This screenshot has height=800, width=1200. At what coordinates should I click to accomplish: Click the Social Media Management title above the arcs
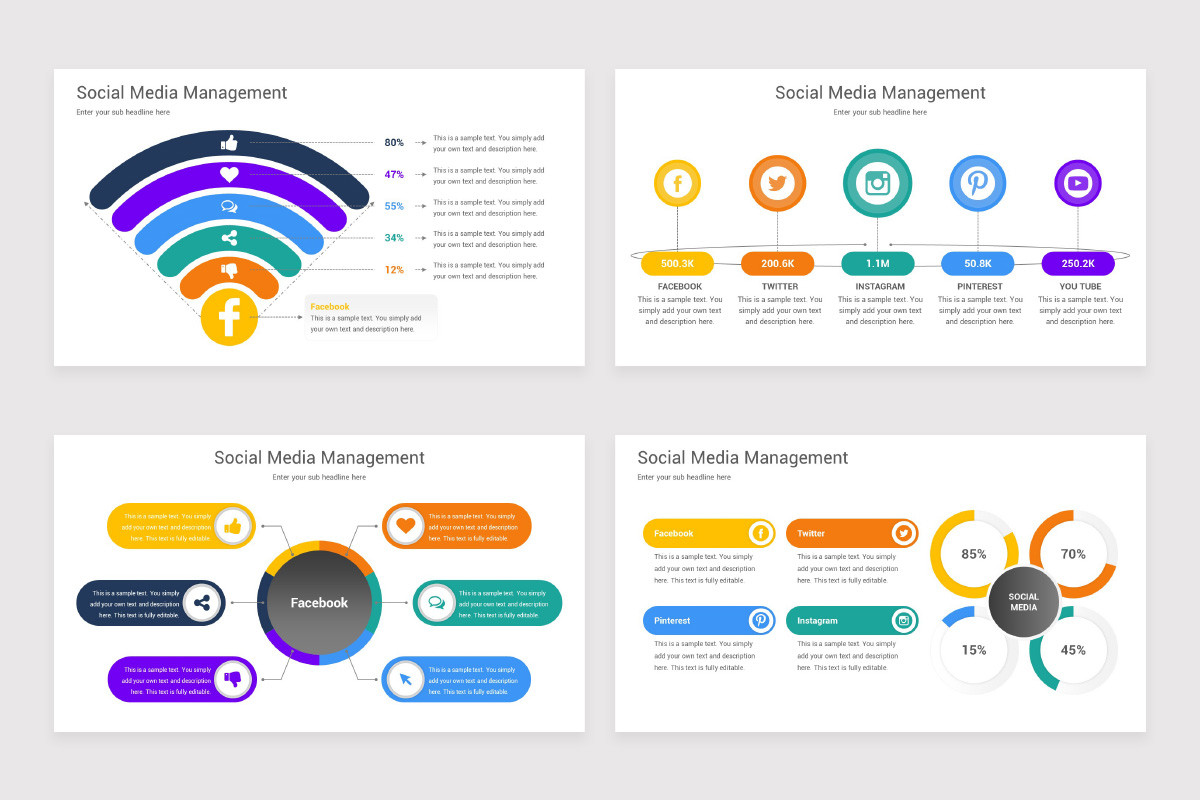coord(182,93)
